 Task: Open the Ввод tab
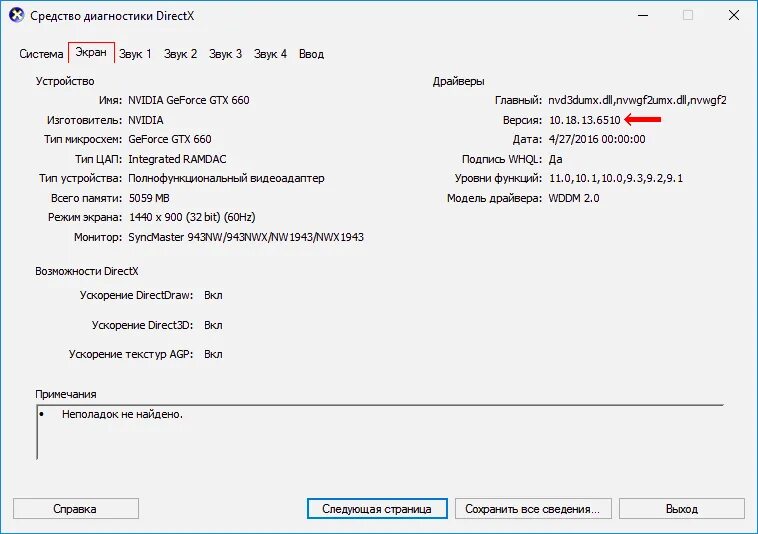[x=311, y=54]
